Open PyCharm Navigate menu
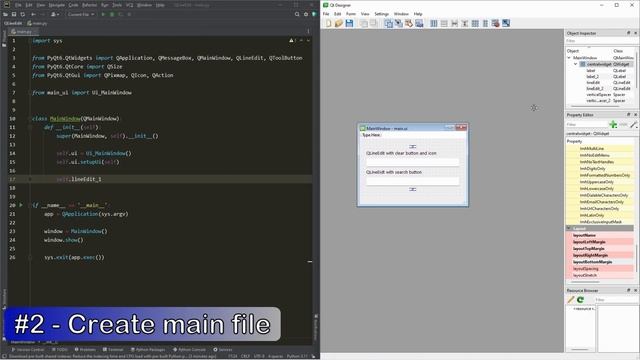Screen dimensions: 640x360 point(57,5)
